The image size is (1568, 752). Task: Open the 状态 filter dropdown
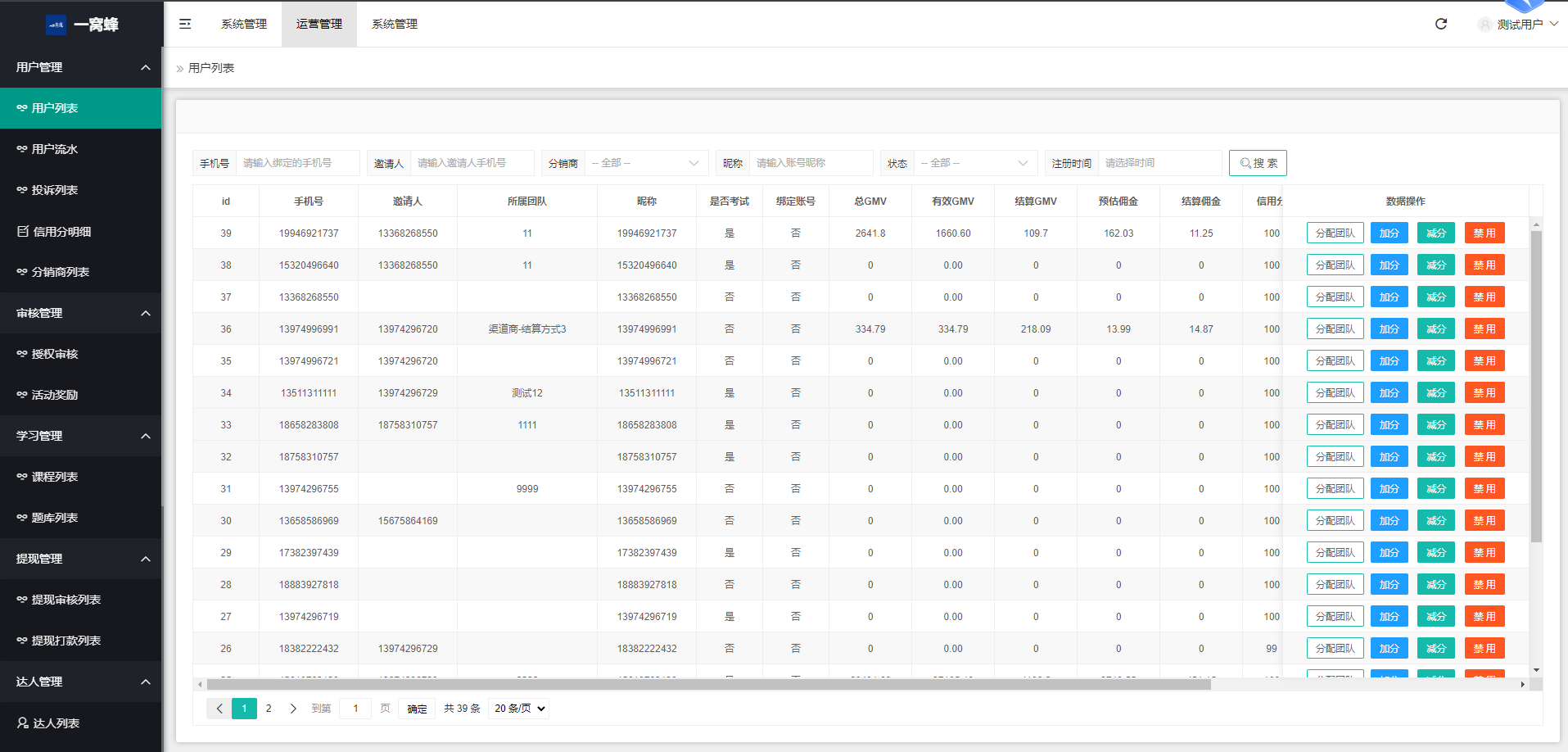coord(976,163)
